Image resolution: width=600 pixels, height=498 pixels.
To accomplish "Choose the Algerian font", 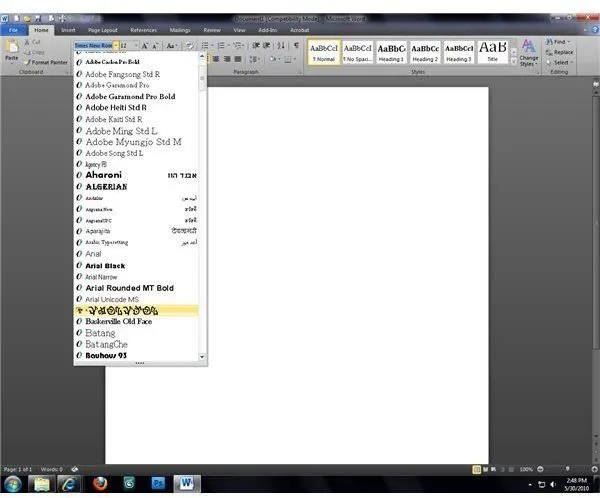I will (136, 186).
